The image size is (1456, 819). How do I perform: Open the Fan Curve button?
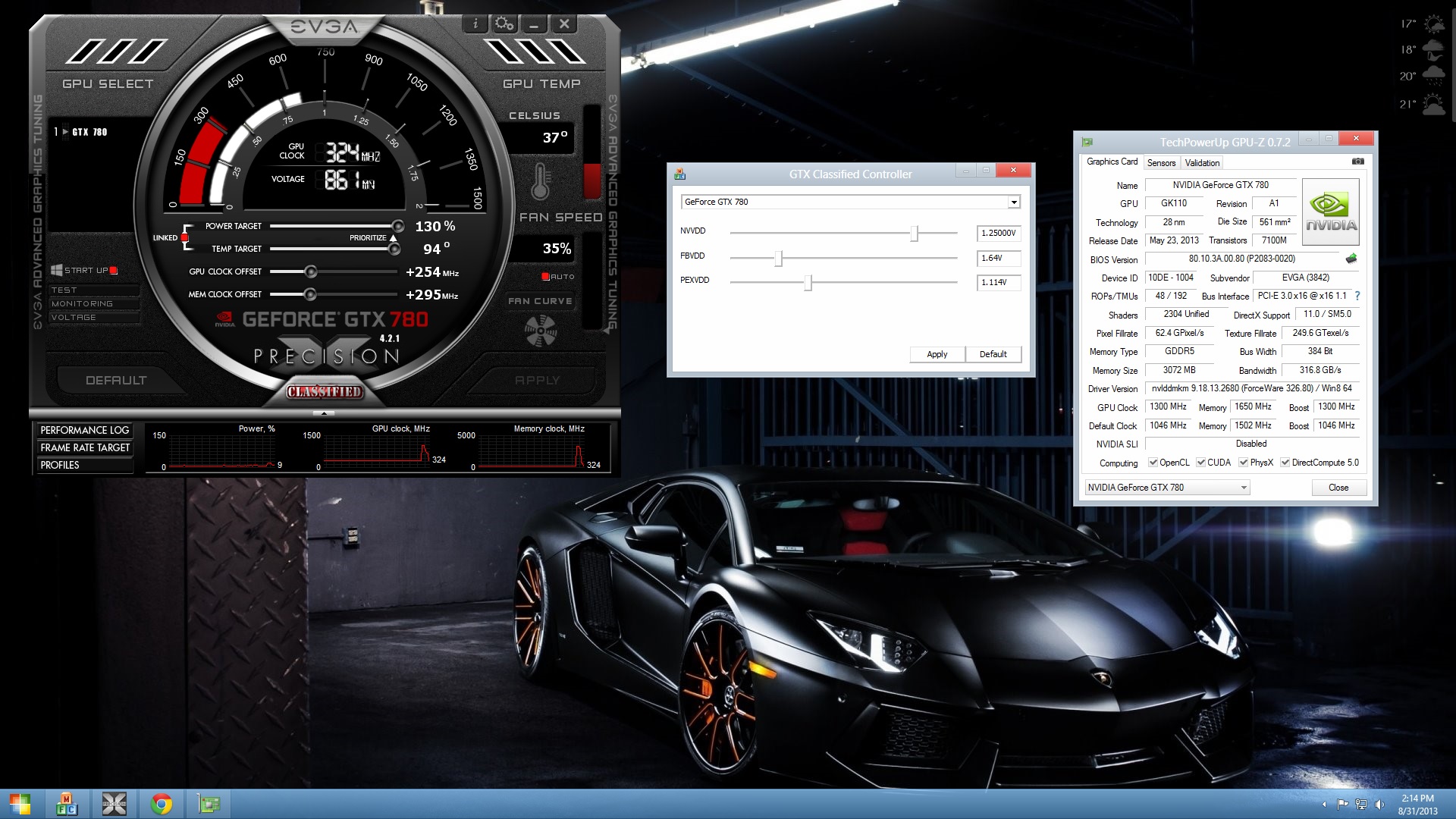pyautogui.click(x=540, y=301)
